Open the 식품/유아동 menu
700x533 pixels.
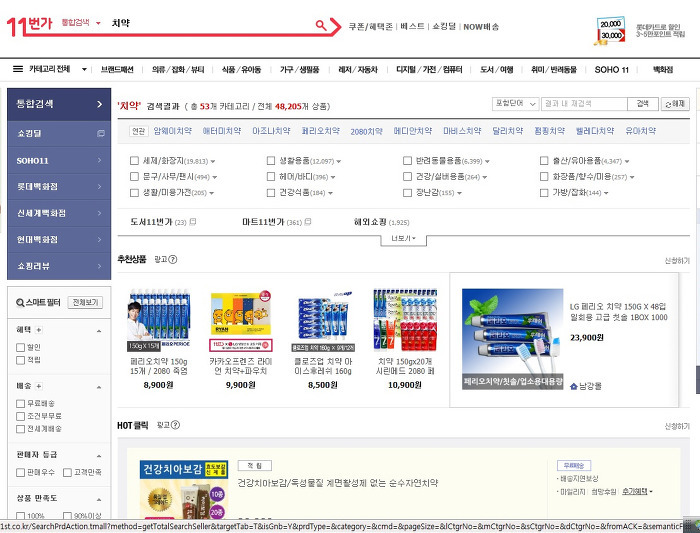[242, 70]
